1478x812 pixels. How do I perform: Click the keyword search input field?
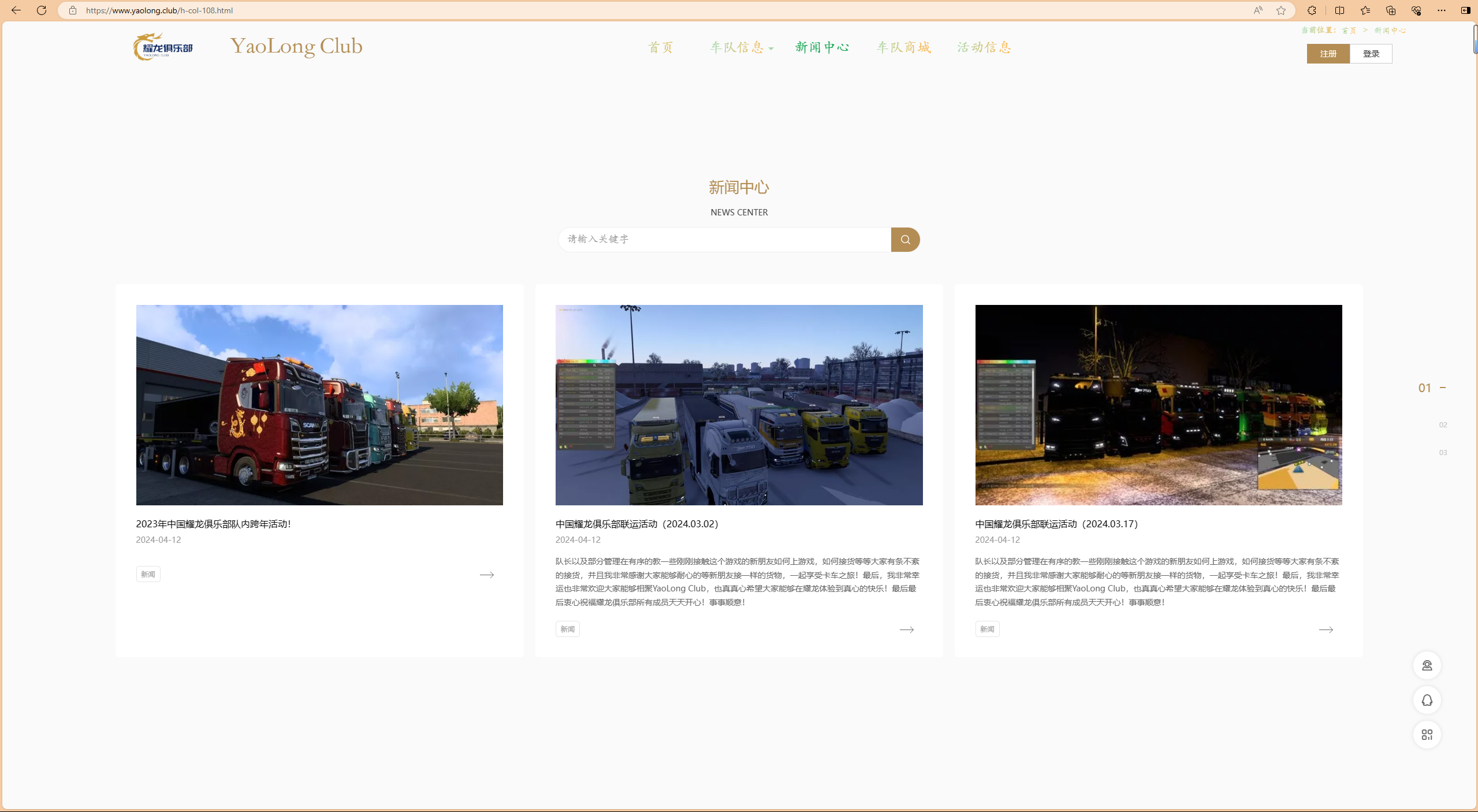(724, 239)
